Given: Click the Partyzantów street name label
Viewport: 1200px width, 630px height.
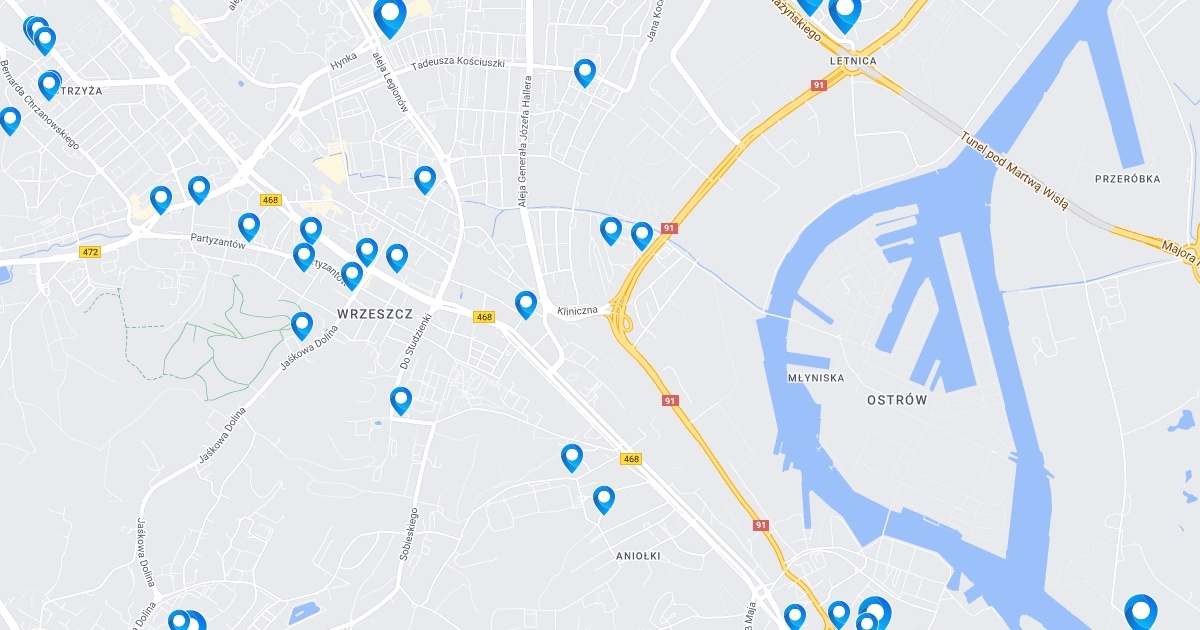Looking at the screenshot, I should coord(218,240).
